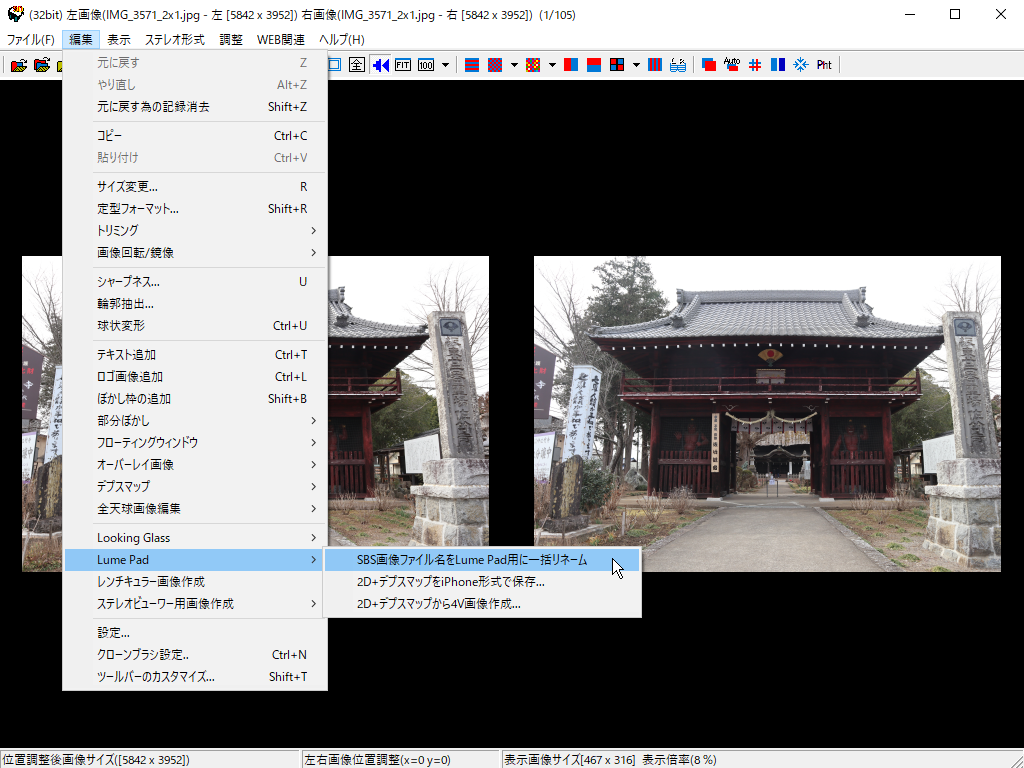This screenshot has width=1024, height=768.
Task: Expand the 部分ぼかし submenu
Action: (x=195, y=421)
